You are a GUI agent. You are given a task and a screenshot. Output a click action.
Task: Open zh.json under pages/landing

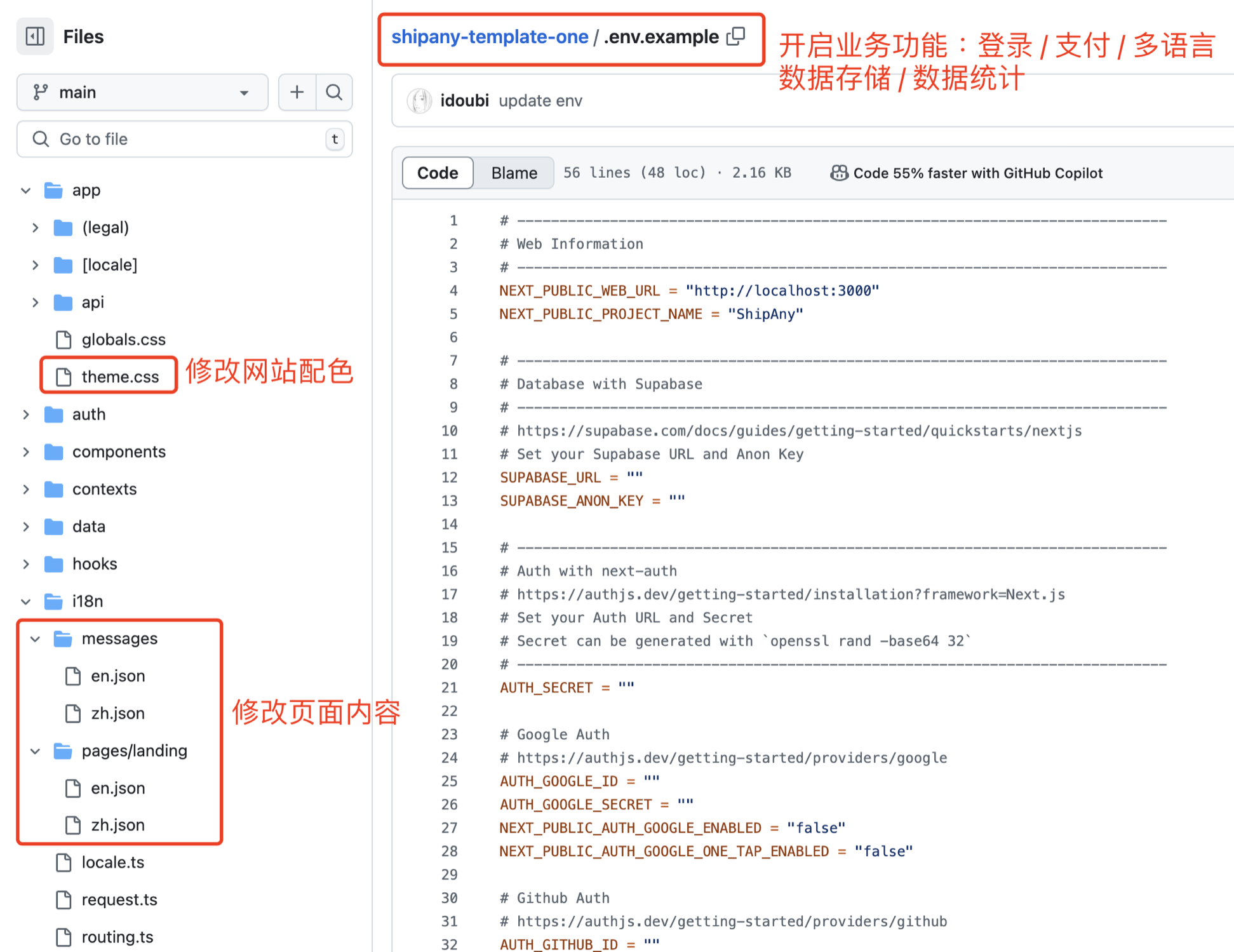point(117,824)
